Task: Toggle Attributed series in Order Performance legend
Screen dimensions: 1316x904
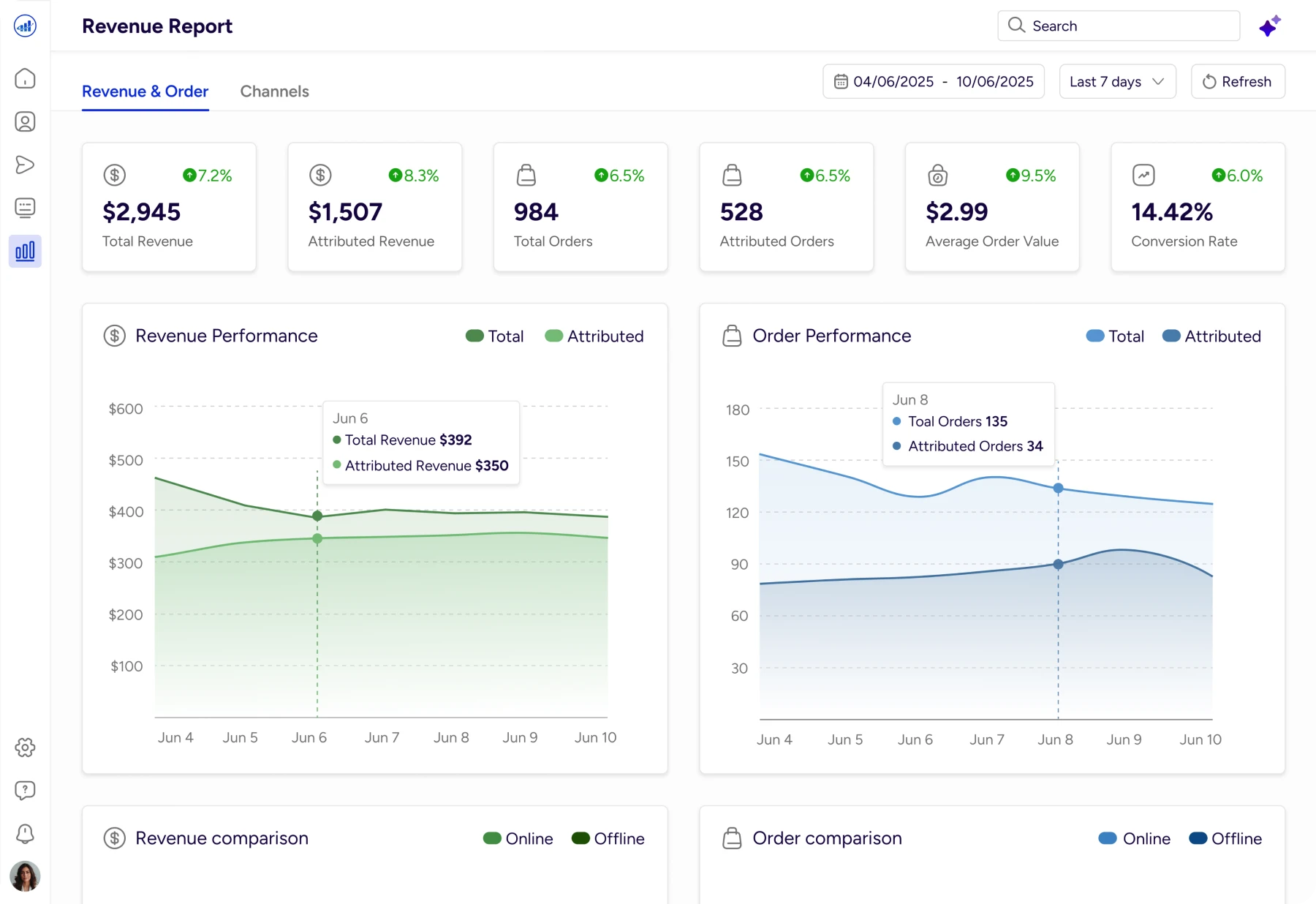Action: (x=1211, y=336)
